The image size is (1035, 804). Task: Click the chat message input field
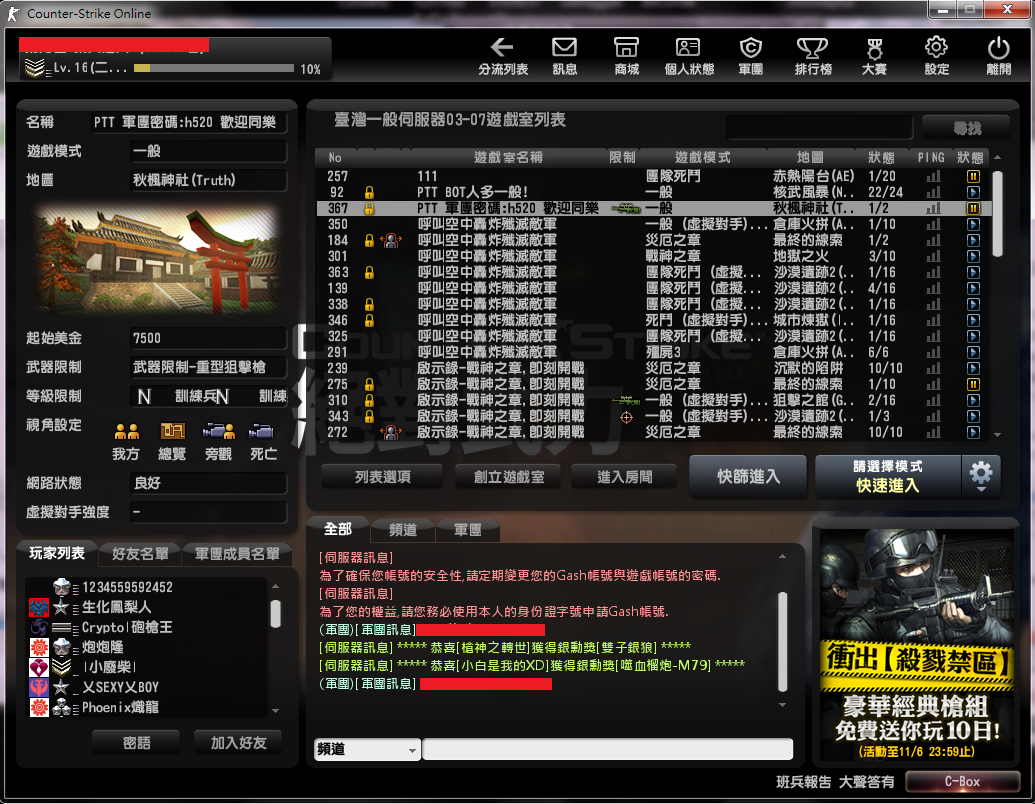pyautogui.click(x=607, y=749)
